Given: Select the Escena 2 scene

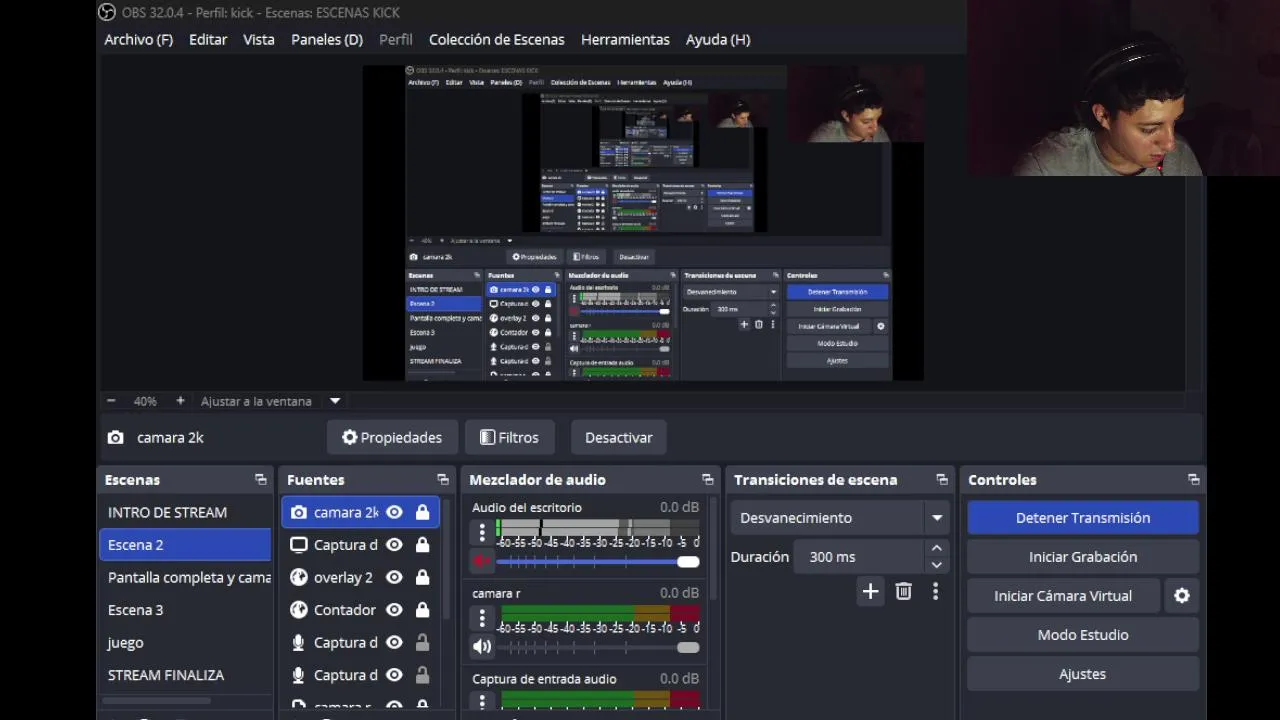Looking at the screenshot, I should (186, 545).
